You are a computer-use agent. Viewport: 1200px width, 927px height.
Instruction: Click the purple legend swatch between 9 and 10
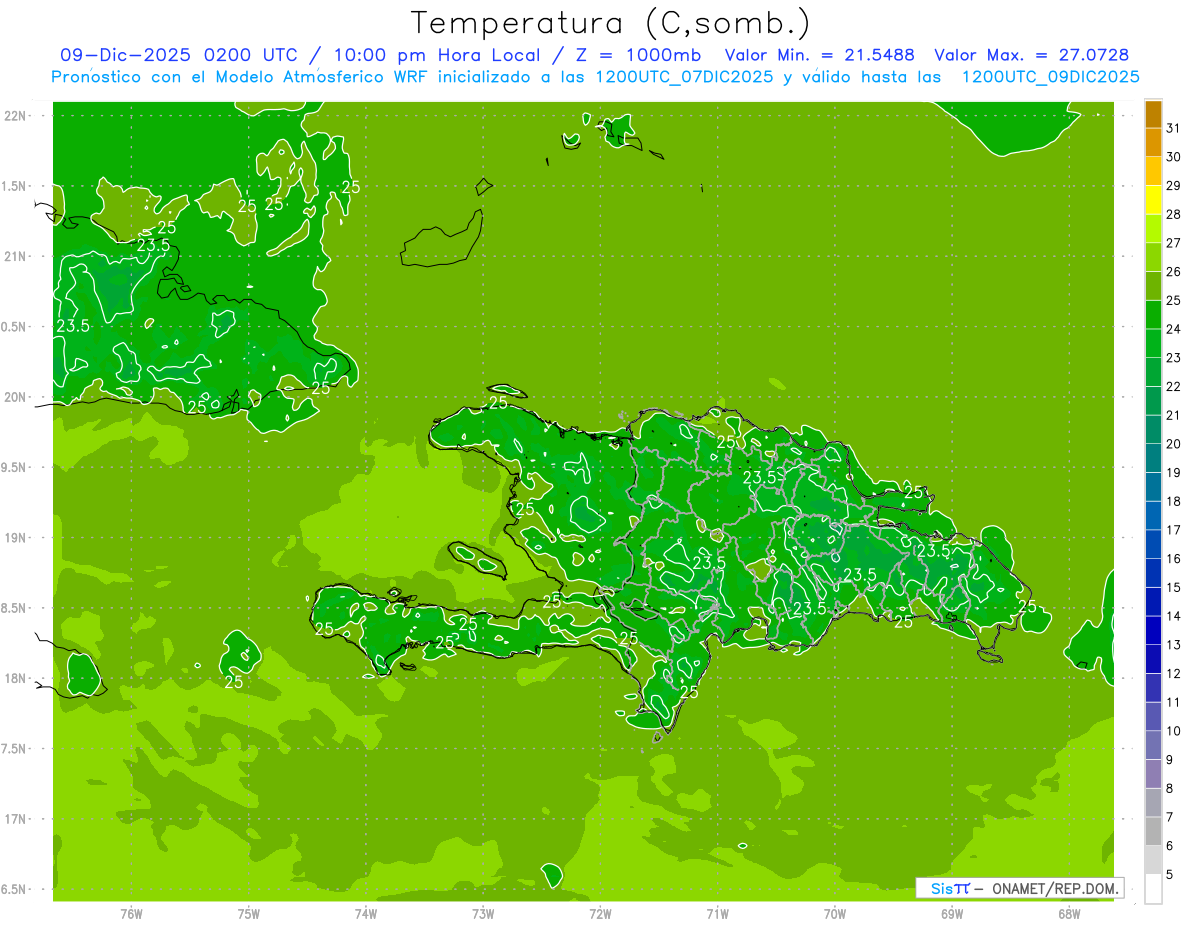[1153, 746]
